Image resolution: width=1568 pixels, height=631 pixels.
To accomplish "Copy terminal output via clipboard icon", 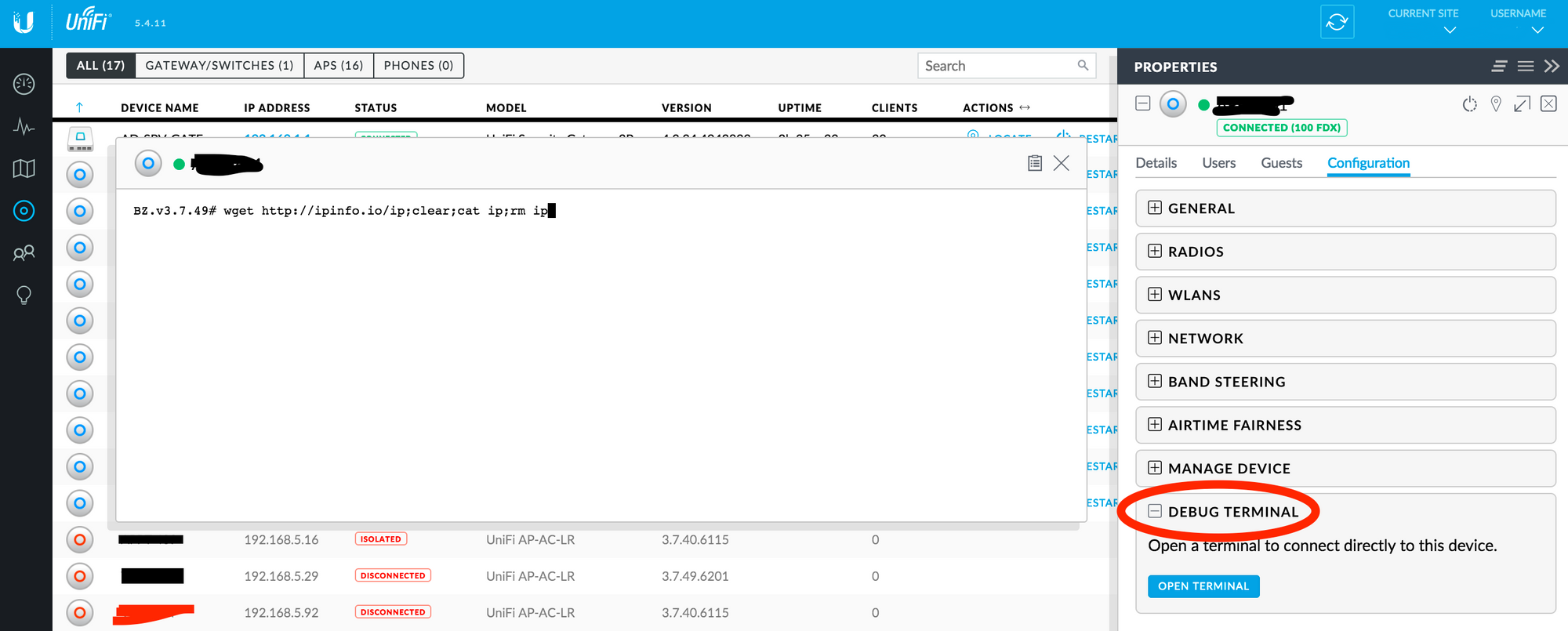I will [1035, 163].
